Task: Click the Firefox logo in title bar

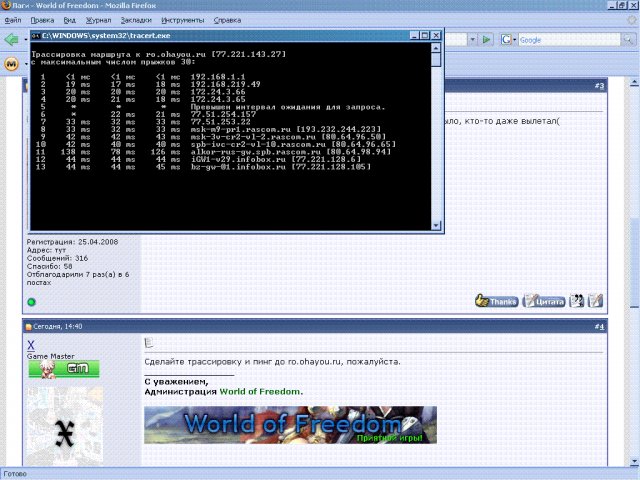Action: point(6,5)
